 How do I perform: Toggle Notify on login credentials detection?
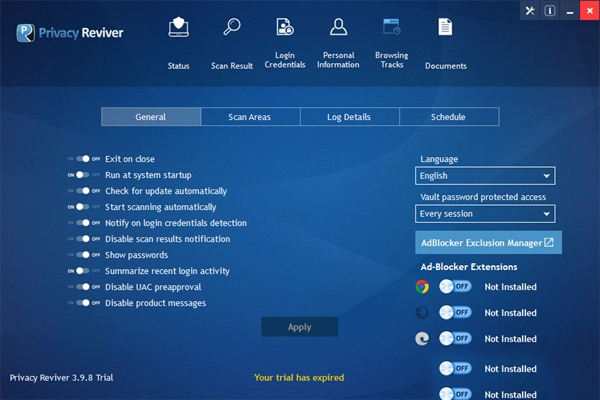84,223
